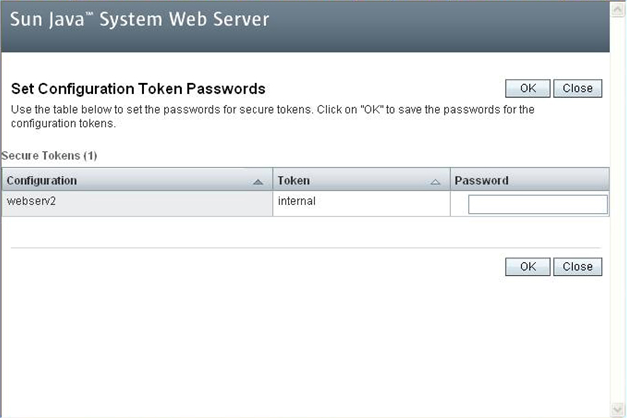
Task: Click the instruction text about secure tokens
Action: pyautogui.click(x=272, y=116)
